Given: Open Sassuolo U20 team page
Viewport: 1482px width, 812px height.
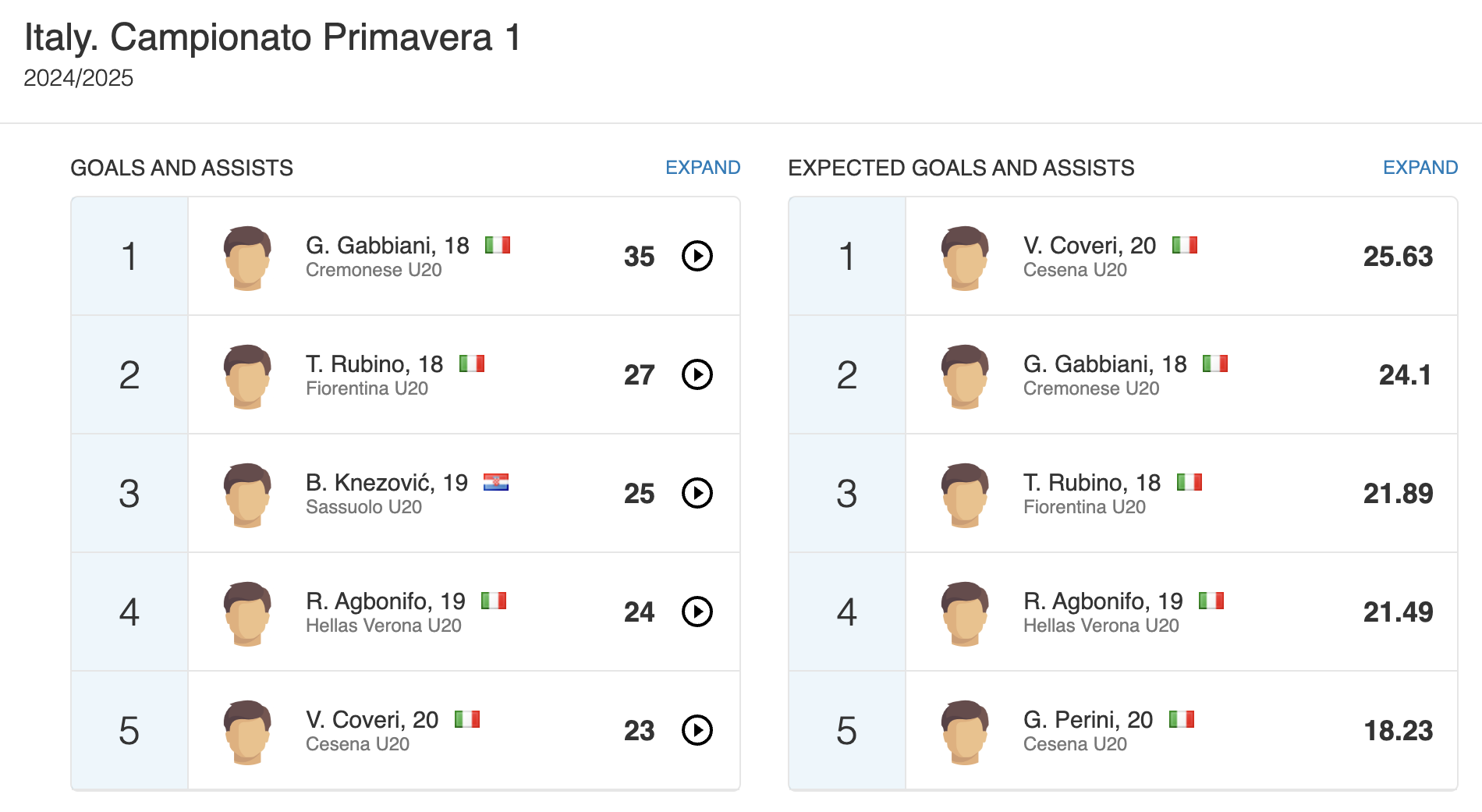Looking at the screenshot, I should (363, 507).
